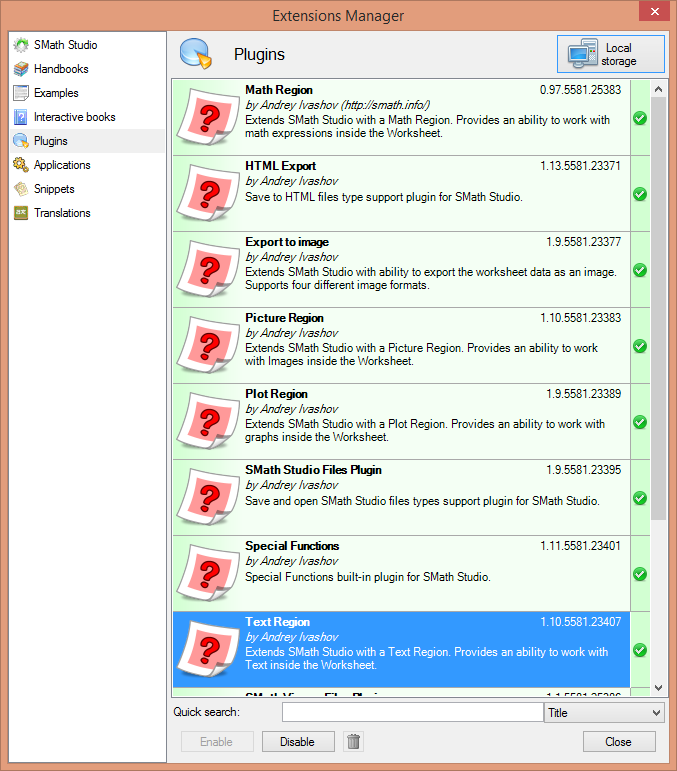Viewport: 677px width, 771px height.
Task: Click the Handbooks book stack icon
Action: (21, 69)
